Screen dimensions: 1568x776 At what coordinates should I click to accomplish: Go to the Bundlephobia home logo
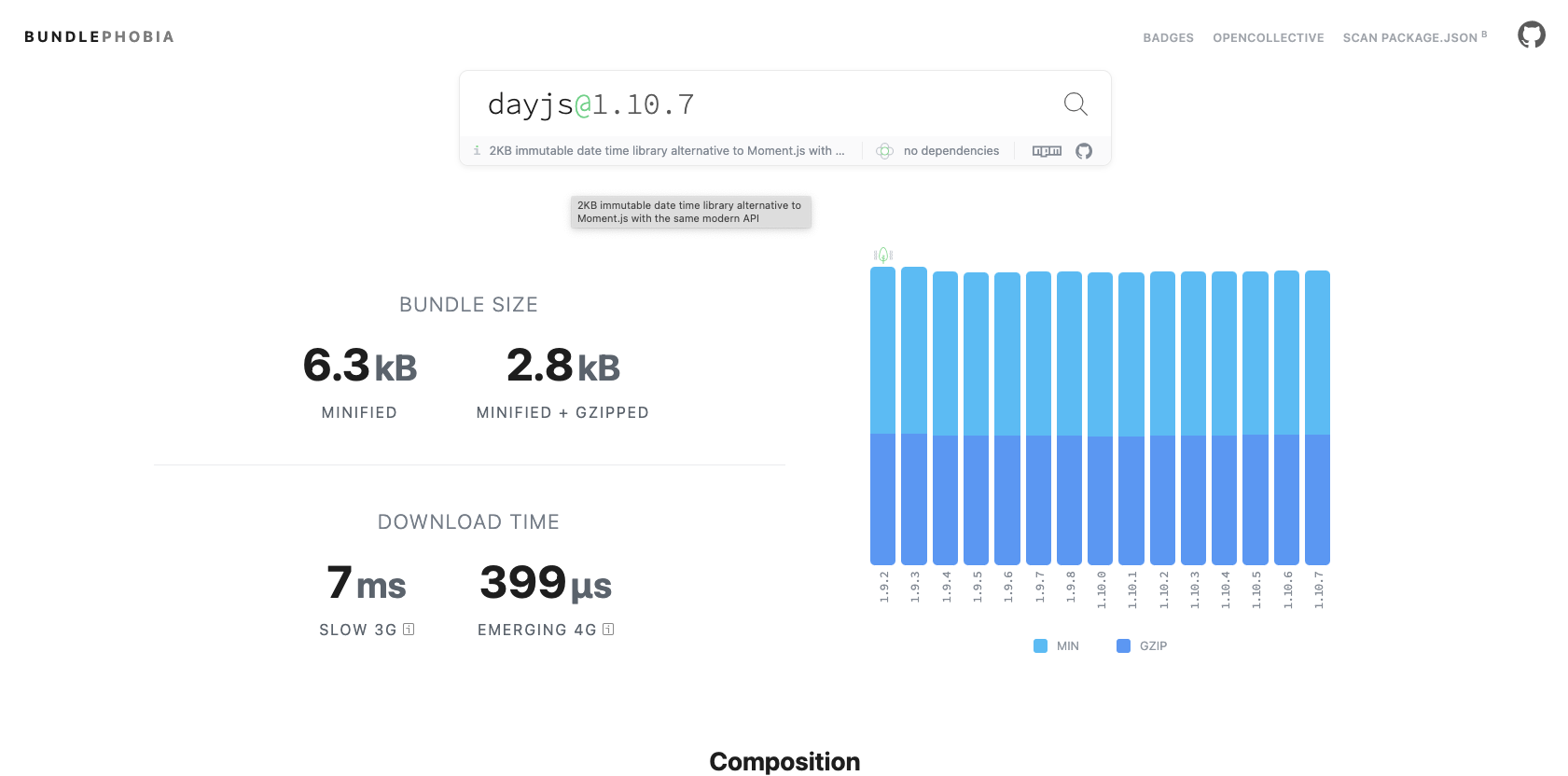99,37
